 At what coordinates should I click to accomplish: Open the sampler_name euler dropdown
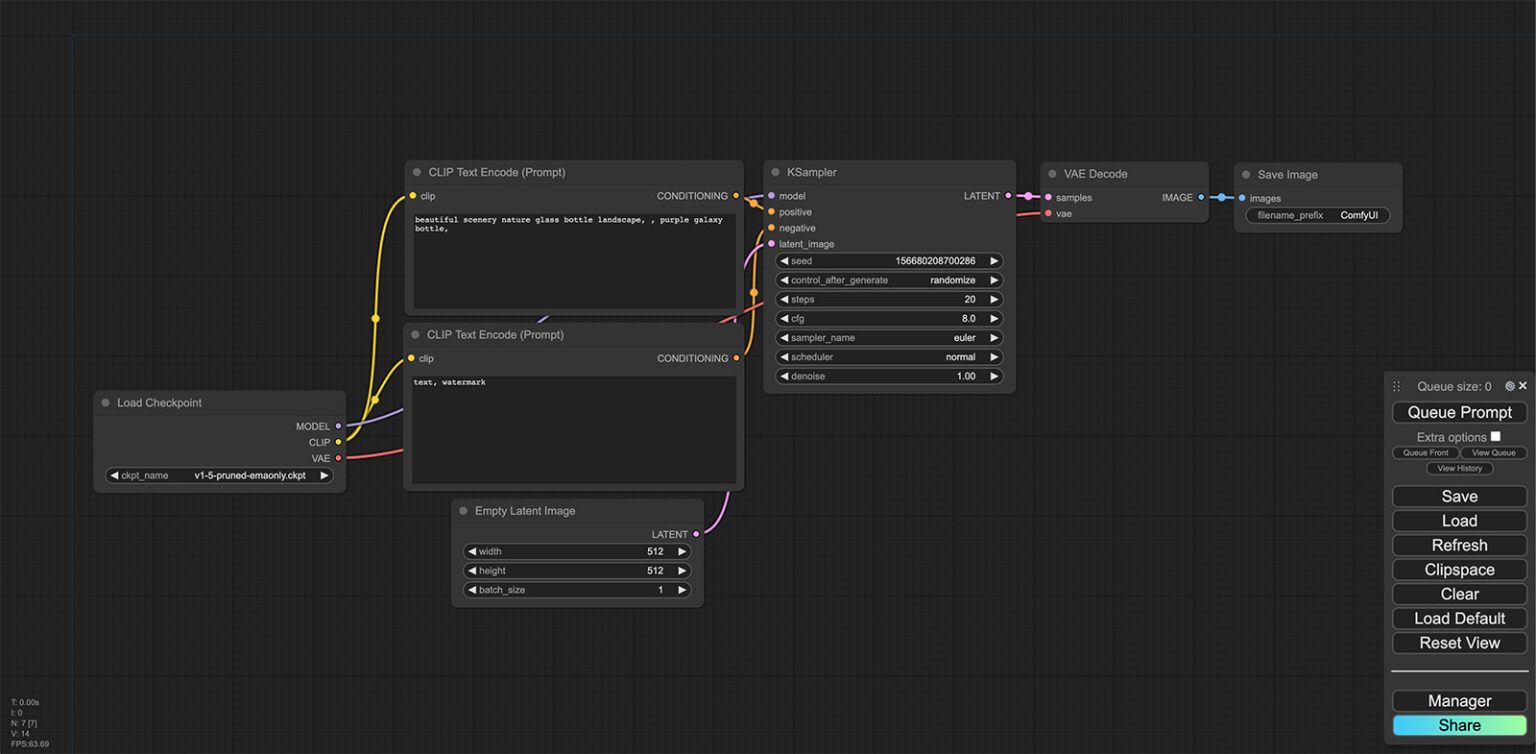point(889,338)
